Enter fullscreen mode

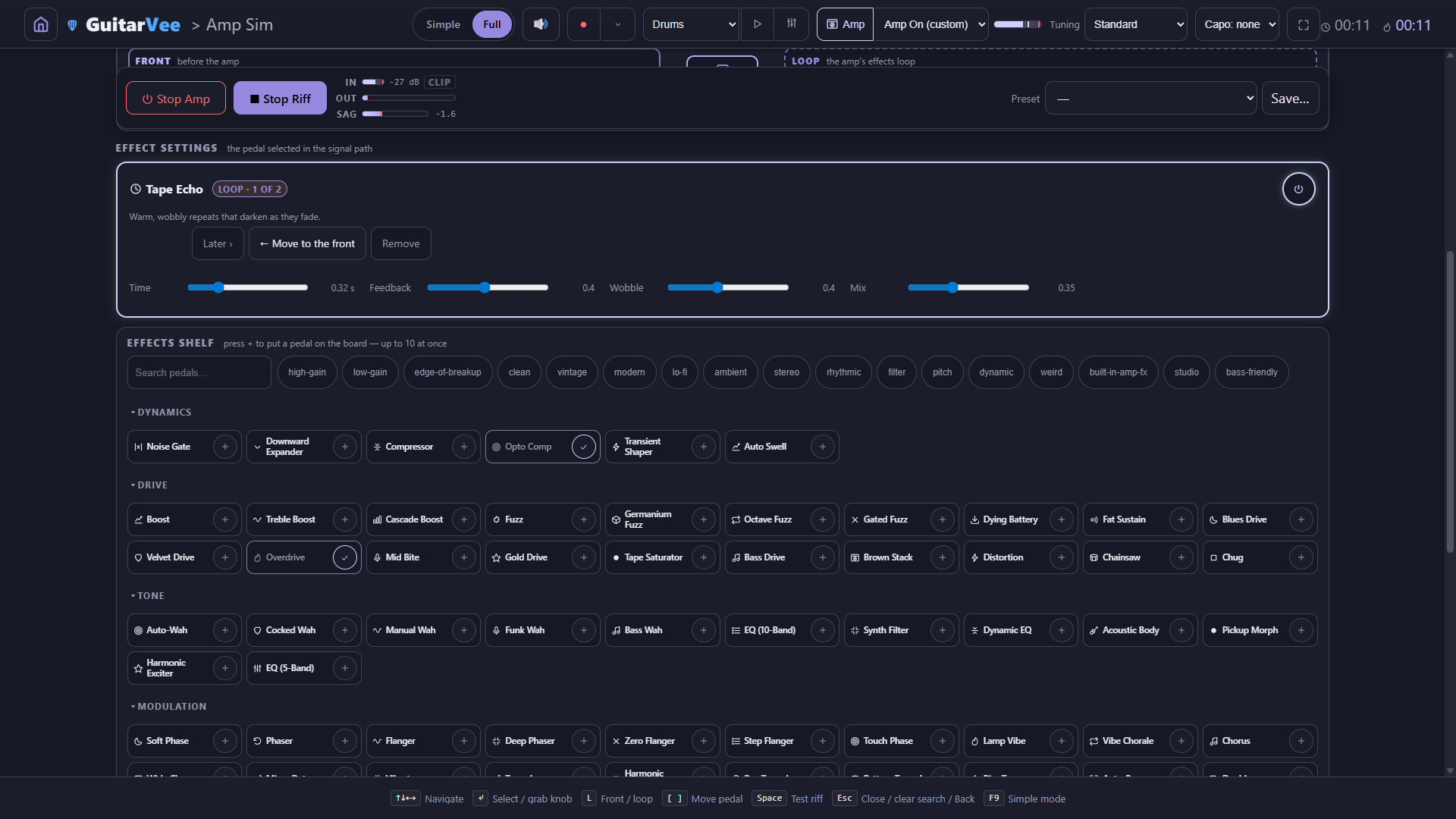click(1303, 25)
